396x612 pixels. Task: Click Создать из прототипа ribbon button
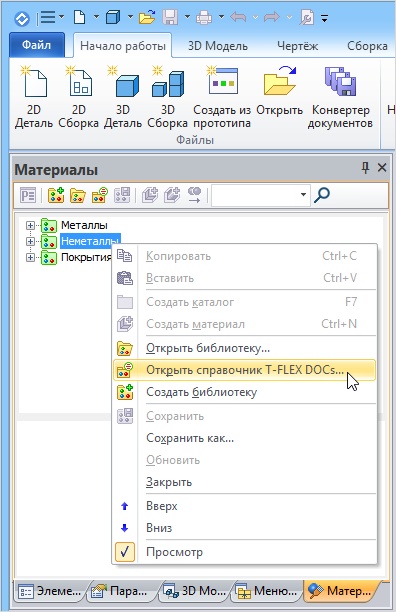[222, 98]
